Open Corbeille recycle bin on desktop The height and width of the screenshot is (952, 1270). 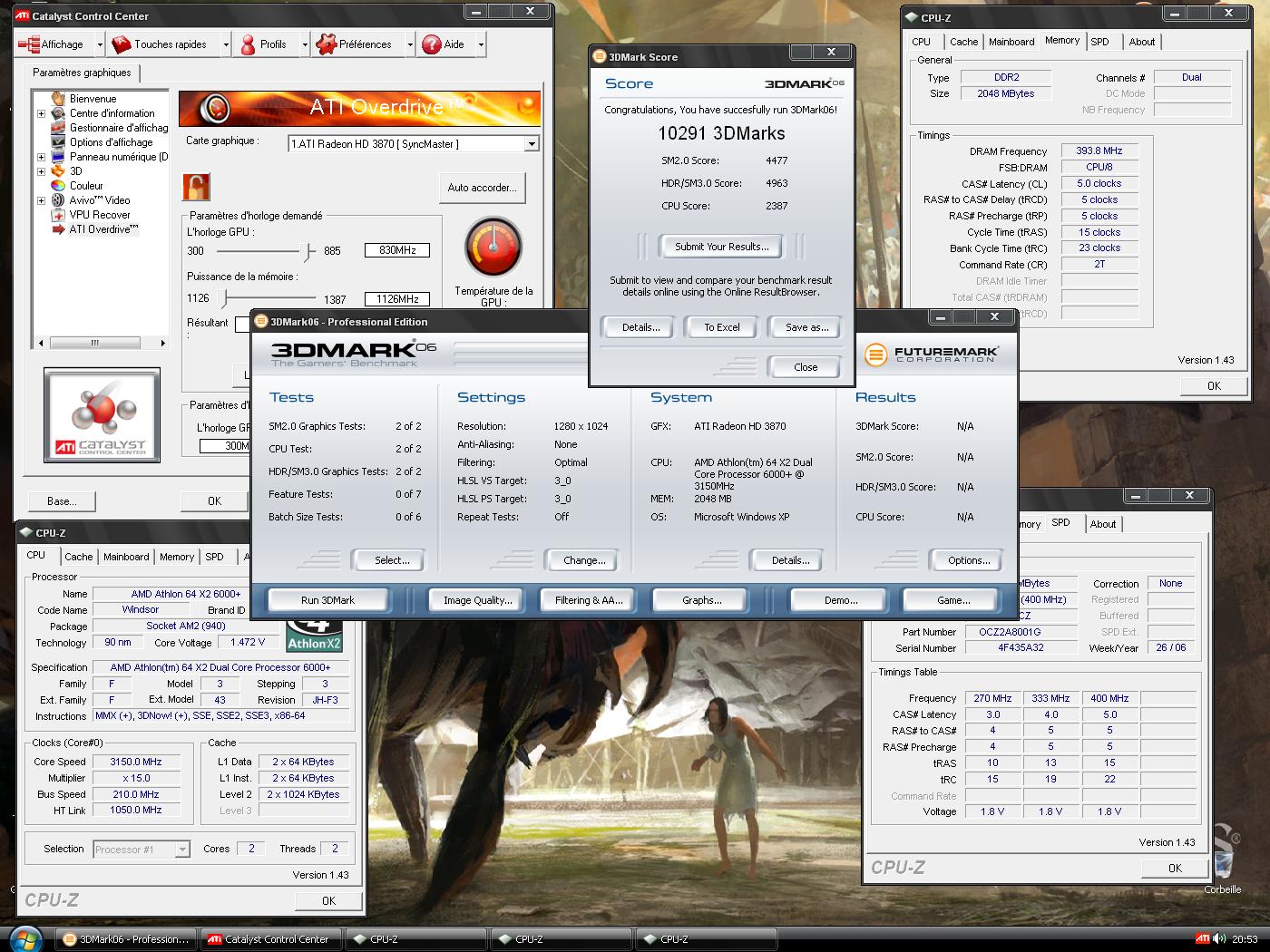(1222, 861)
